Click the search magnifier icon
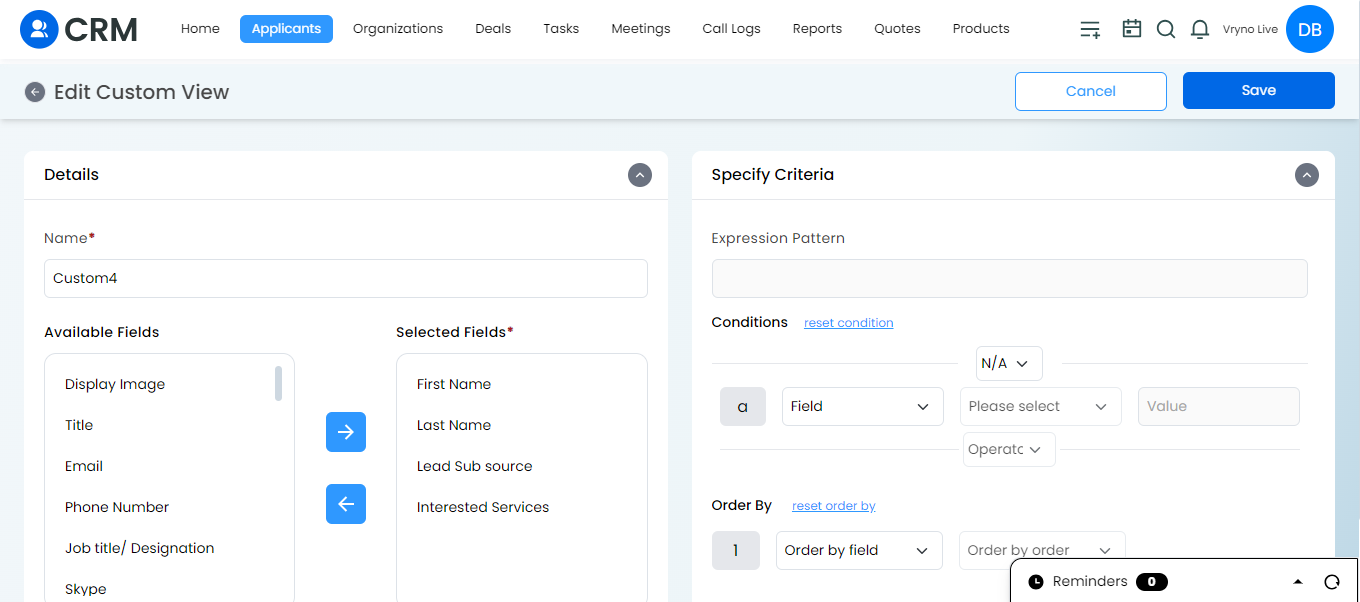Viewport: 1360px width, 602px height. (1166, 29)
